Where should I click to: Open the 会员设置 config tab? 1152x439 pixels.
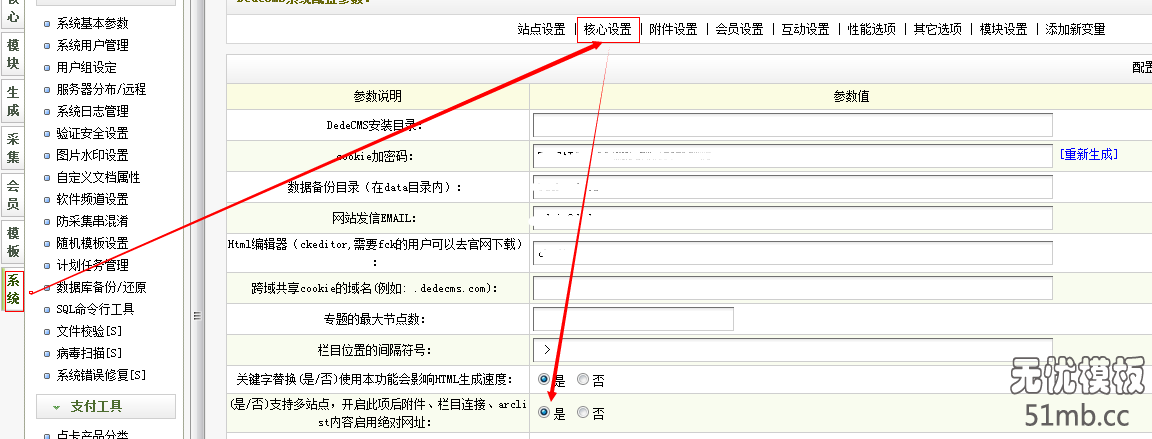[739, 30]
